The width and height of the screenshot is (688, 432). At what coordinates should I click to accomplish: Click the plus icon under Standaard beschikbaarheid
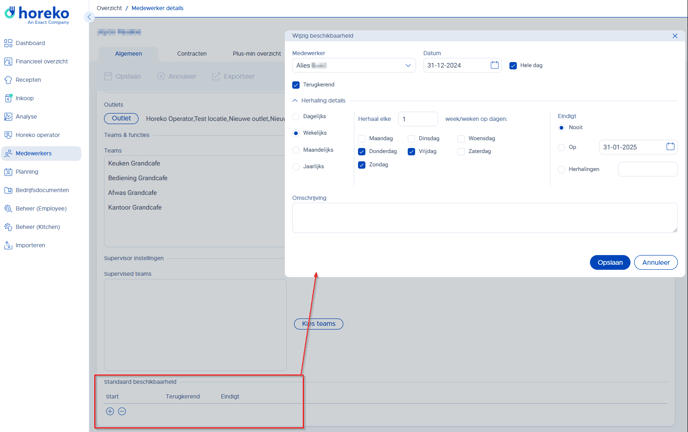tap(110, 411)
